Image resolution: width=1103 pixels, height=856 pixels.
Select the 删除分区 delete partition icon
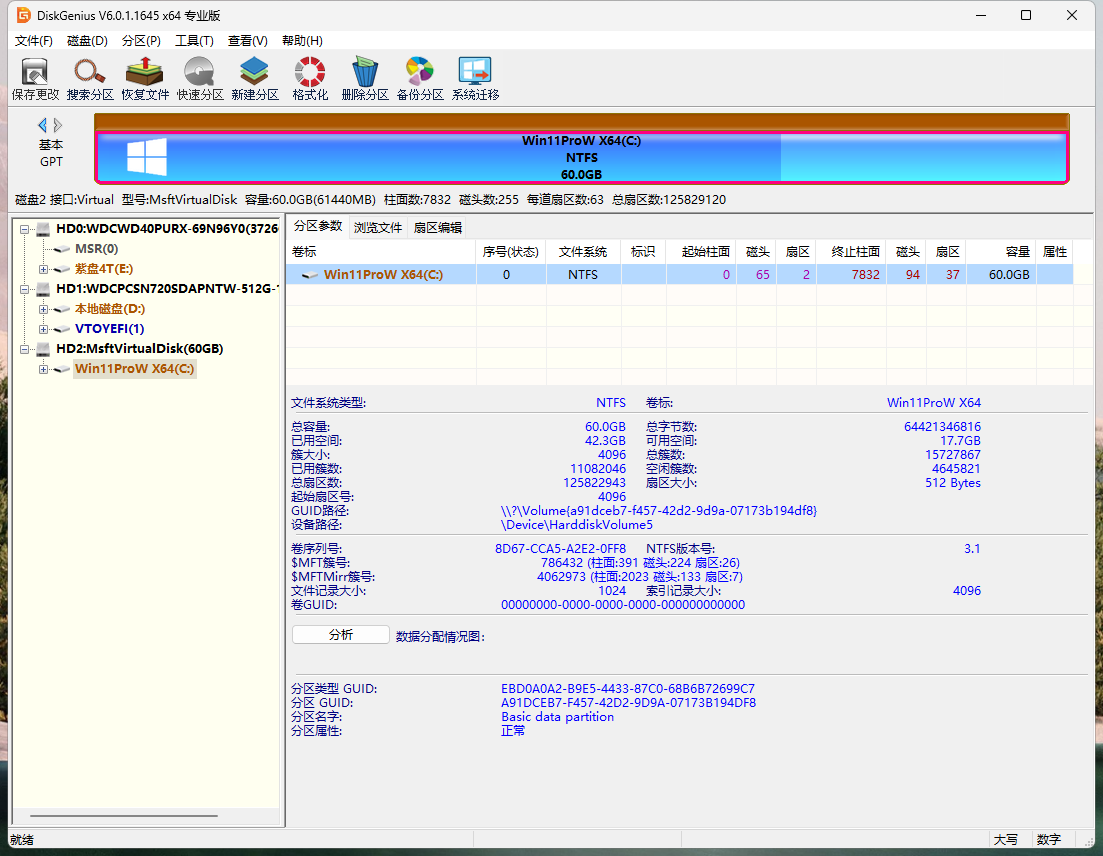[x=364, y=79]
